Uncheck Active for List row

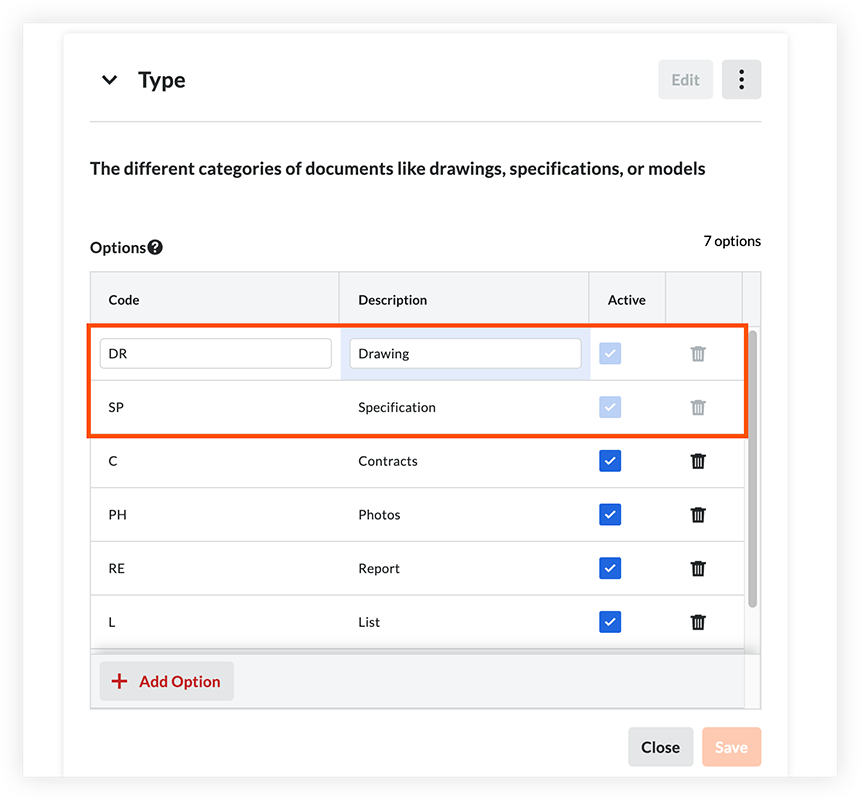point(610,622)
